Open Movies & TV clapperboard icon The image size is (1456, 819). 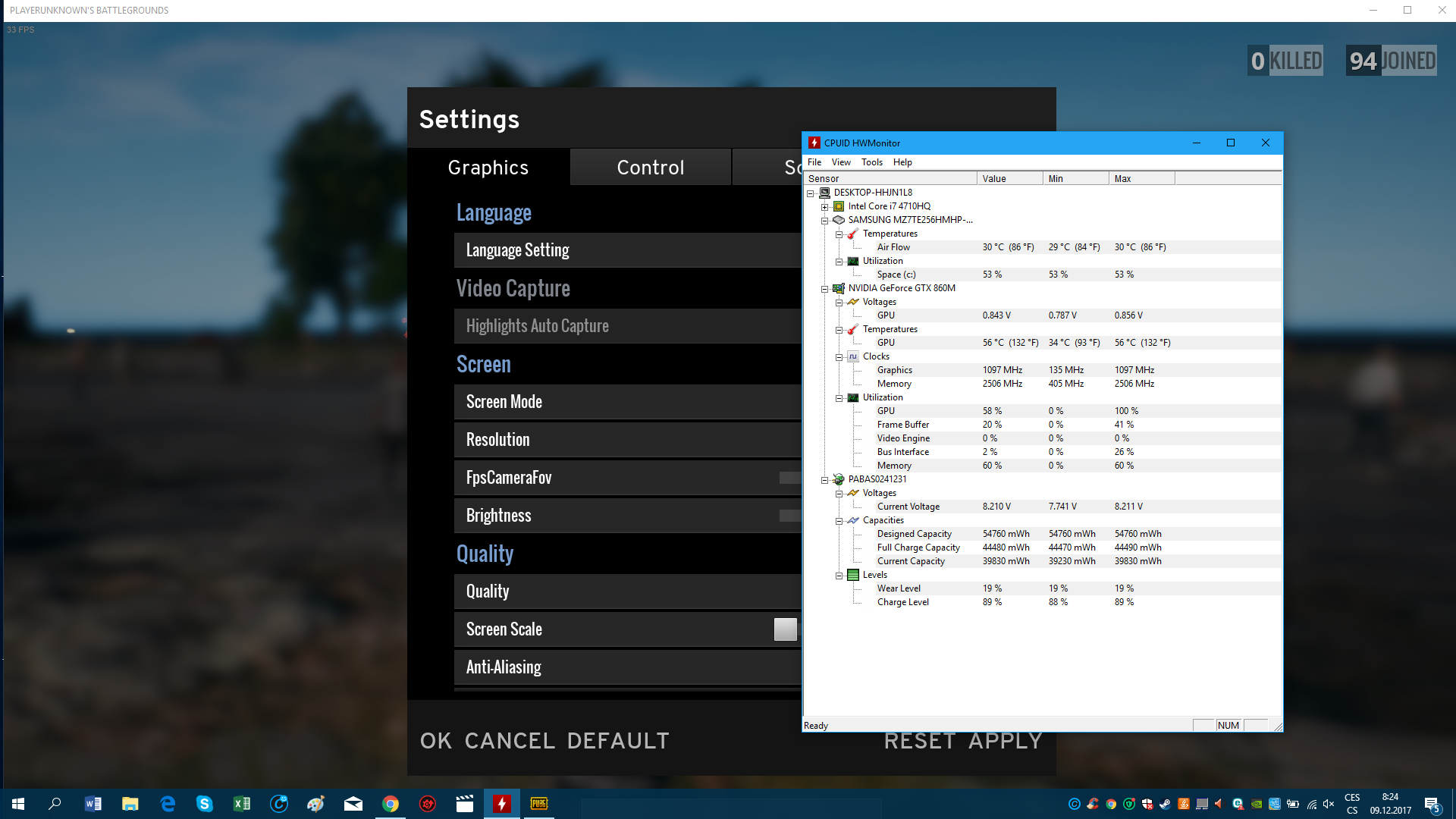point(465,804)
